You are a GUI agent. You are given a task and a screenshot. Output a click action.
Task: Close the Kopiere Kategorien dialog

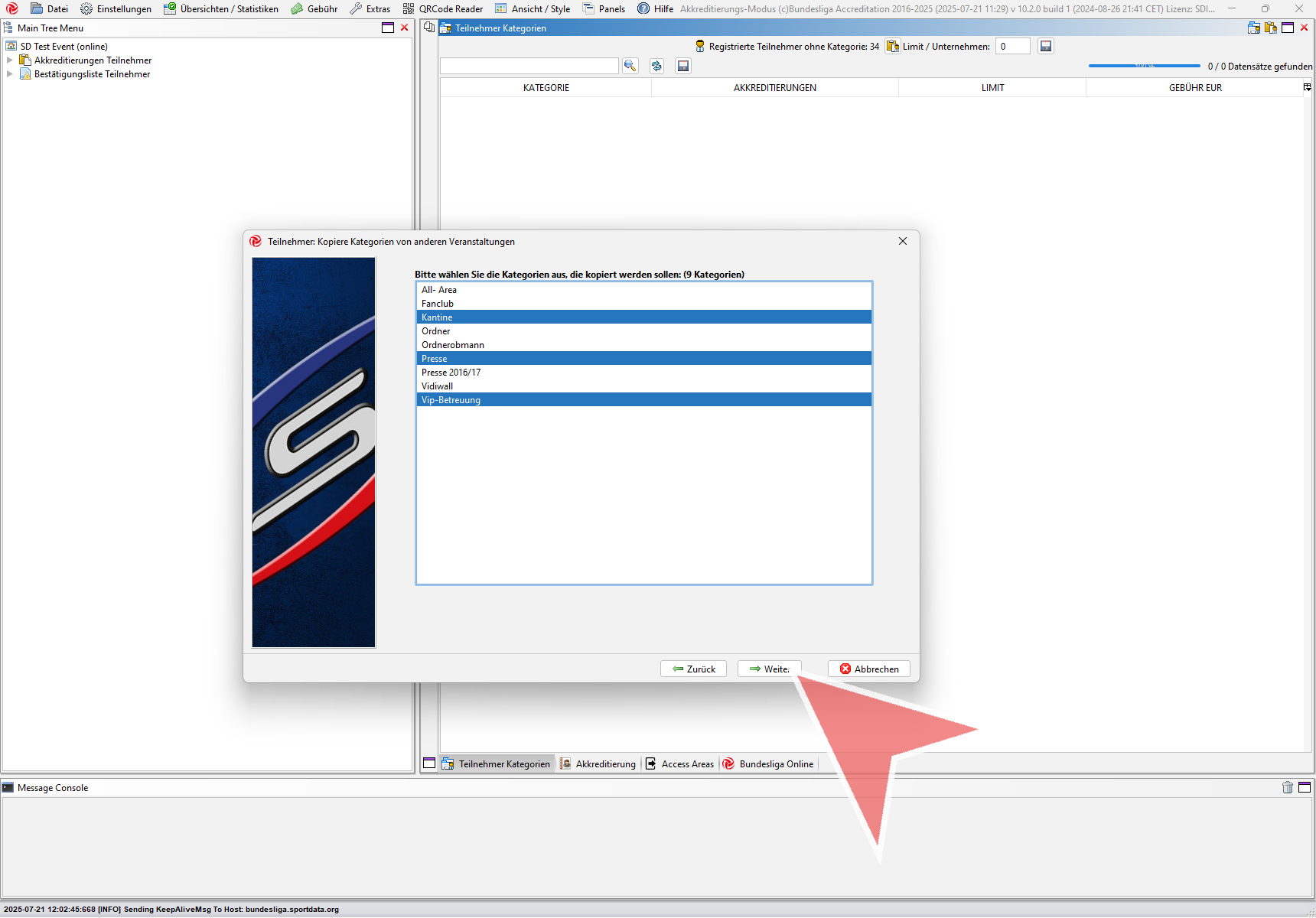point(903,241)
